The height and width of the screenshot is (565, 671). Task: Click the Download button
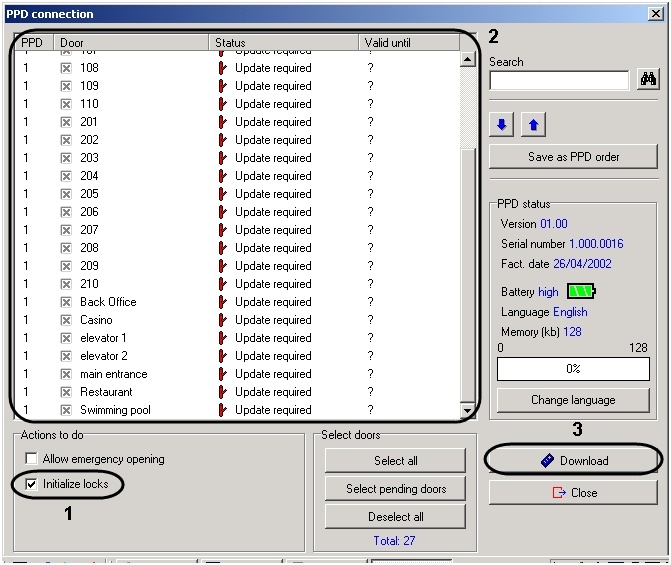click(573, 461)
